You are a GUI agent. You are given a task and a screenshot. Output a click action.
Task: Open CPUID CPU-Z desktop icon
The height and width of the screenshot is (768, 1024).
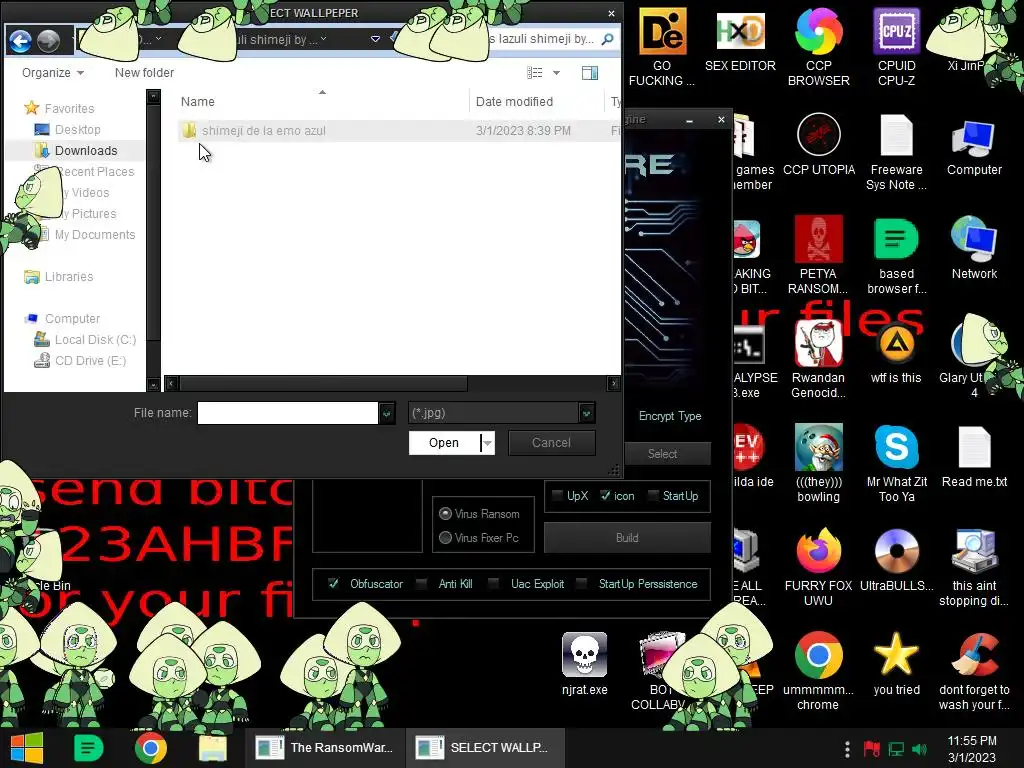pyautogui.click(x=896, y=48)
